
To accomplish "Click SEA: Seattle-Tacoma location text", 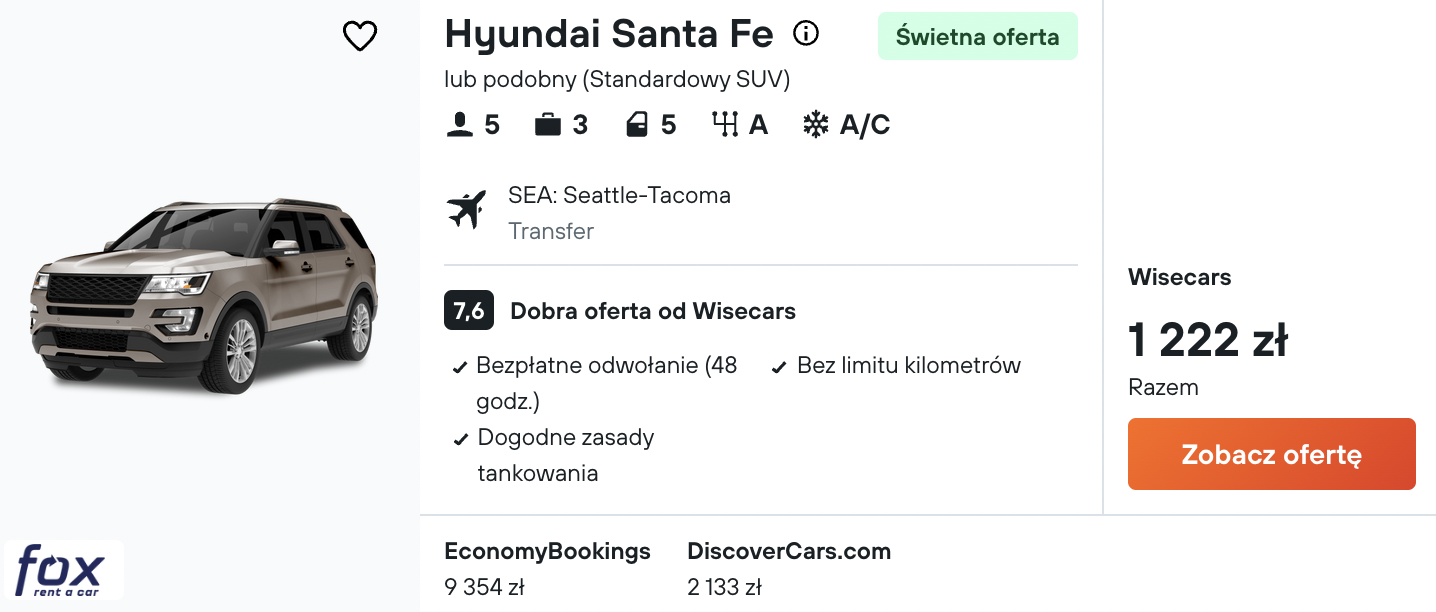I will (619, 195).
